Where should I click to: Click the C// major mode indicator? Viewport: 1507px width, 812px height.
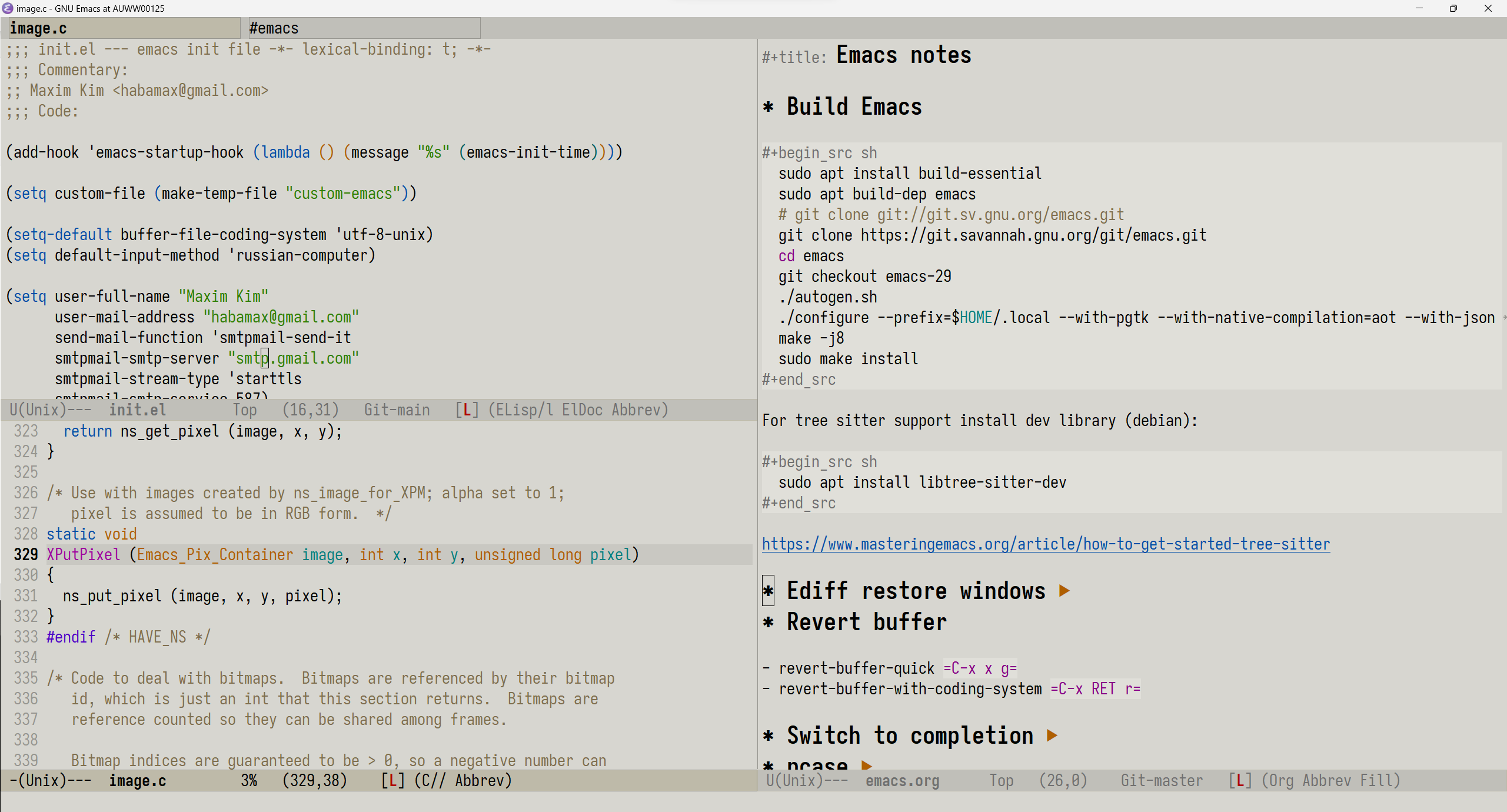tap(435, 781)
